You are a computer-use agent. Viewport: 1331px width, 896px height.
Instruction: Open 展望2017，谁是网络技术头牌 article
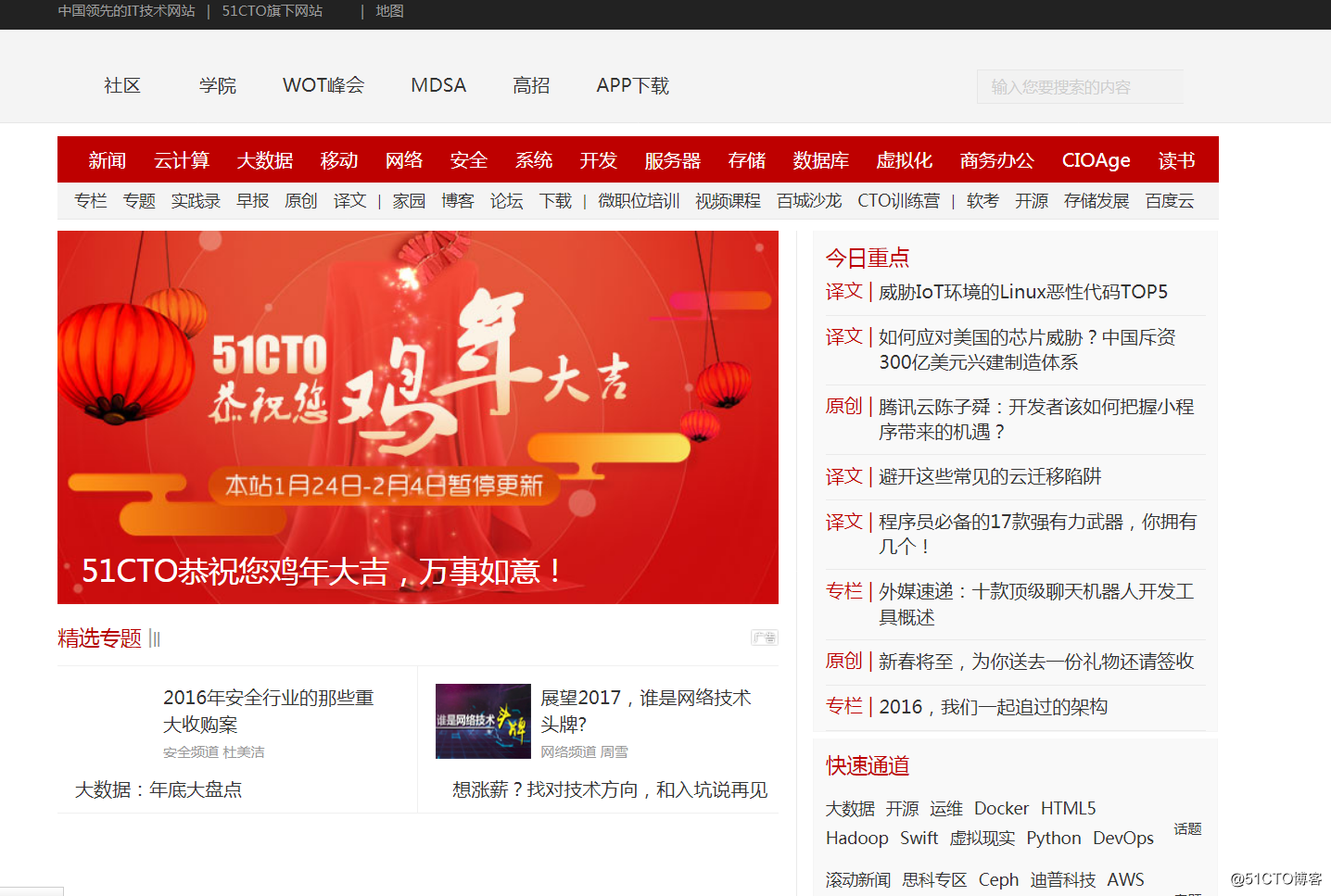pyautogui.click(x=646, y=711)
